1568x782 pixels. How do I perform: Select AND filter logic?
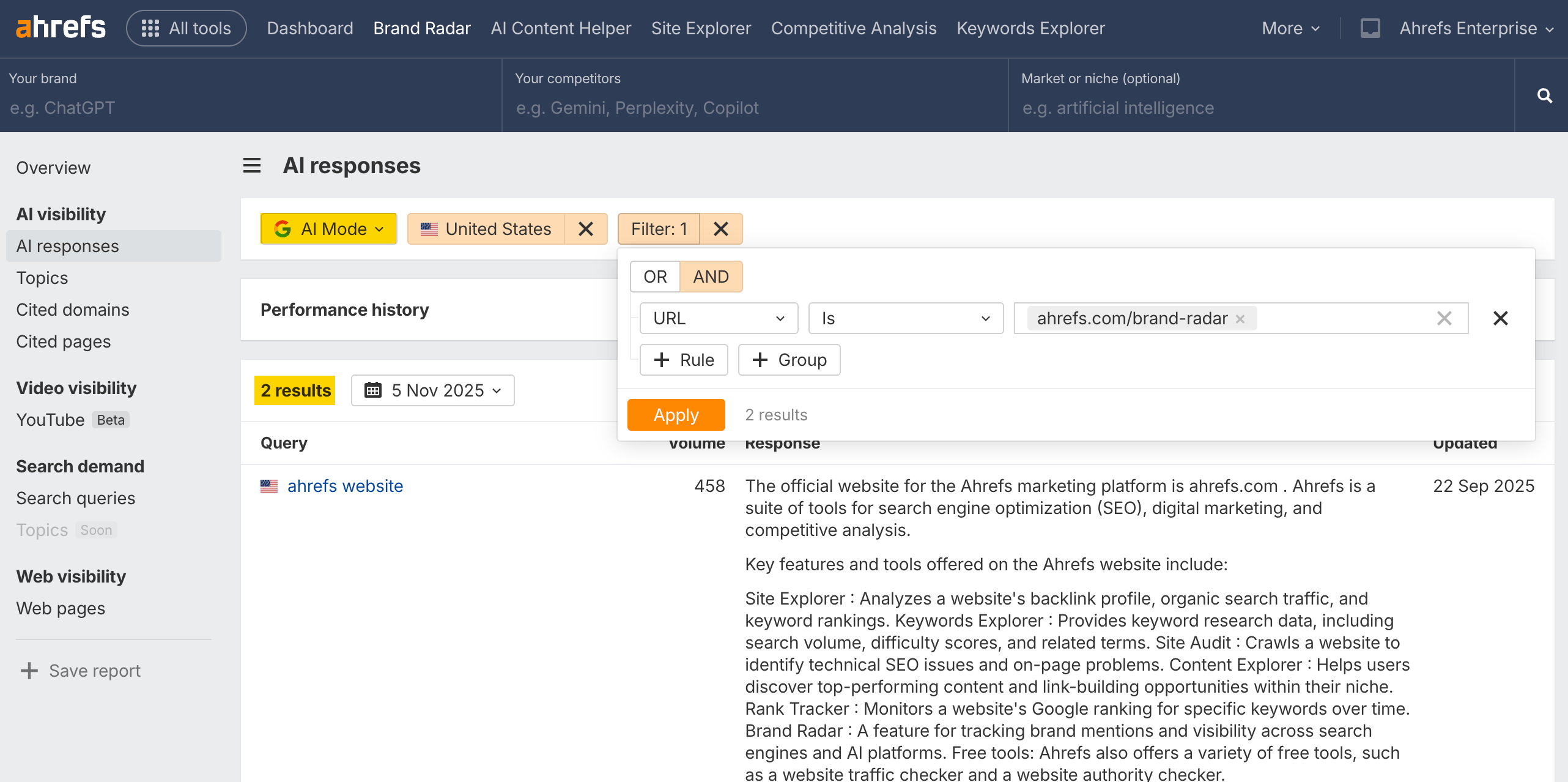point(711,277)
